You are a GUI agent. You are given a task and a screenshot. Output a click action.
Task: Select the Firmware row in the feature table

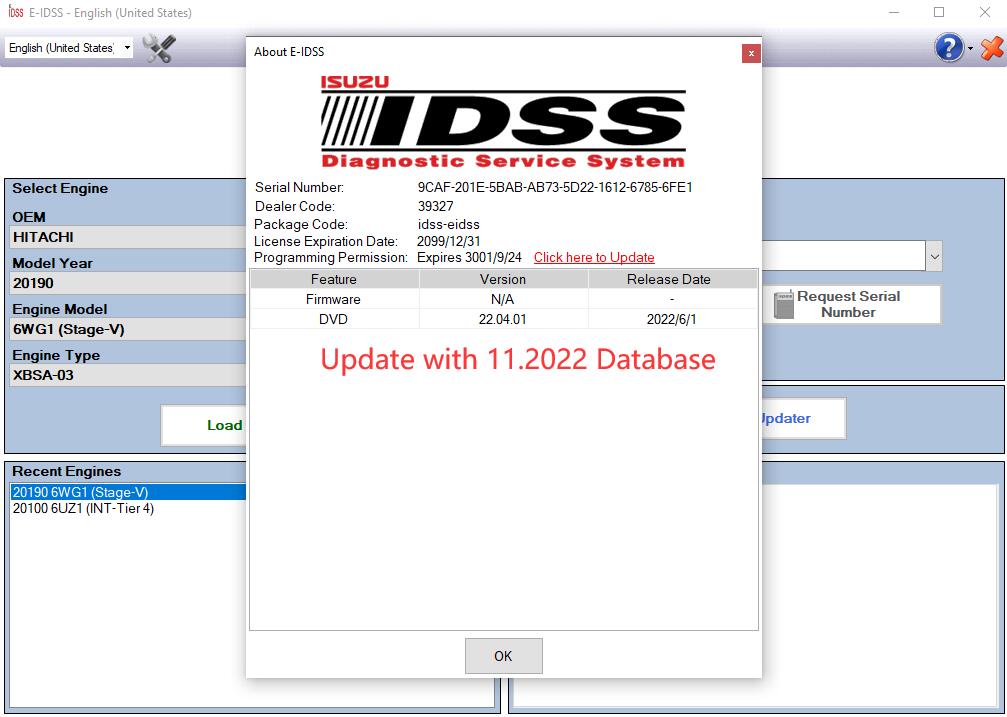(504, 299)
